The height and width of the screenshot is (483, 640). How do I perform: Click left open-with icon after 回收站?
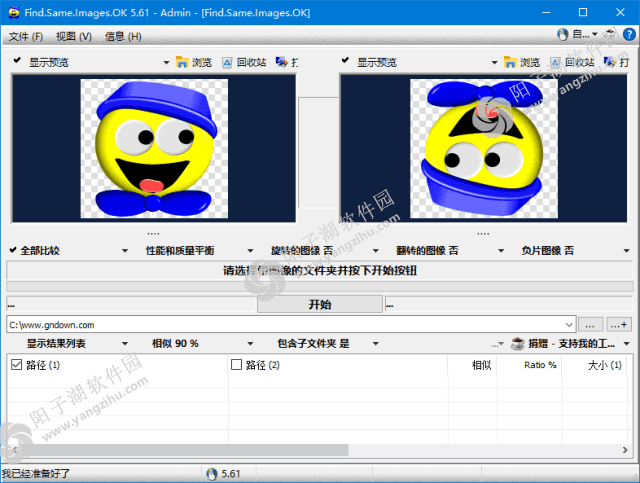coord(281,62)
